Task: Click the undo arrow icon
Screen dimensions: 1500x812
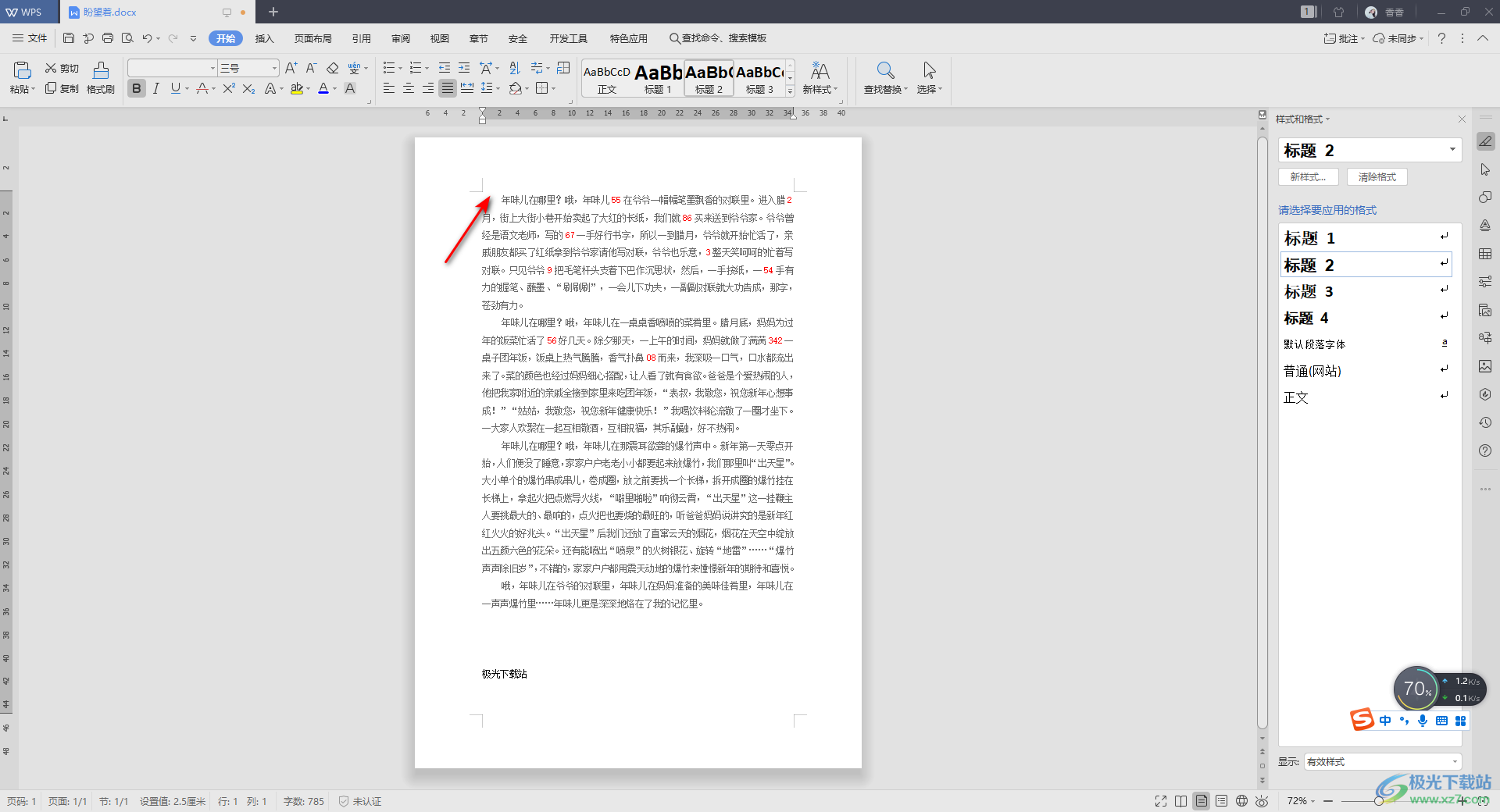Action: [147, 38]
